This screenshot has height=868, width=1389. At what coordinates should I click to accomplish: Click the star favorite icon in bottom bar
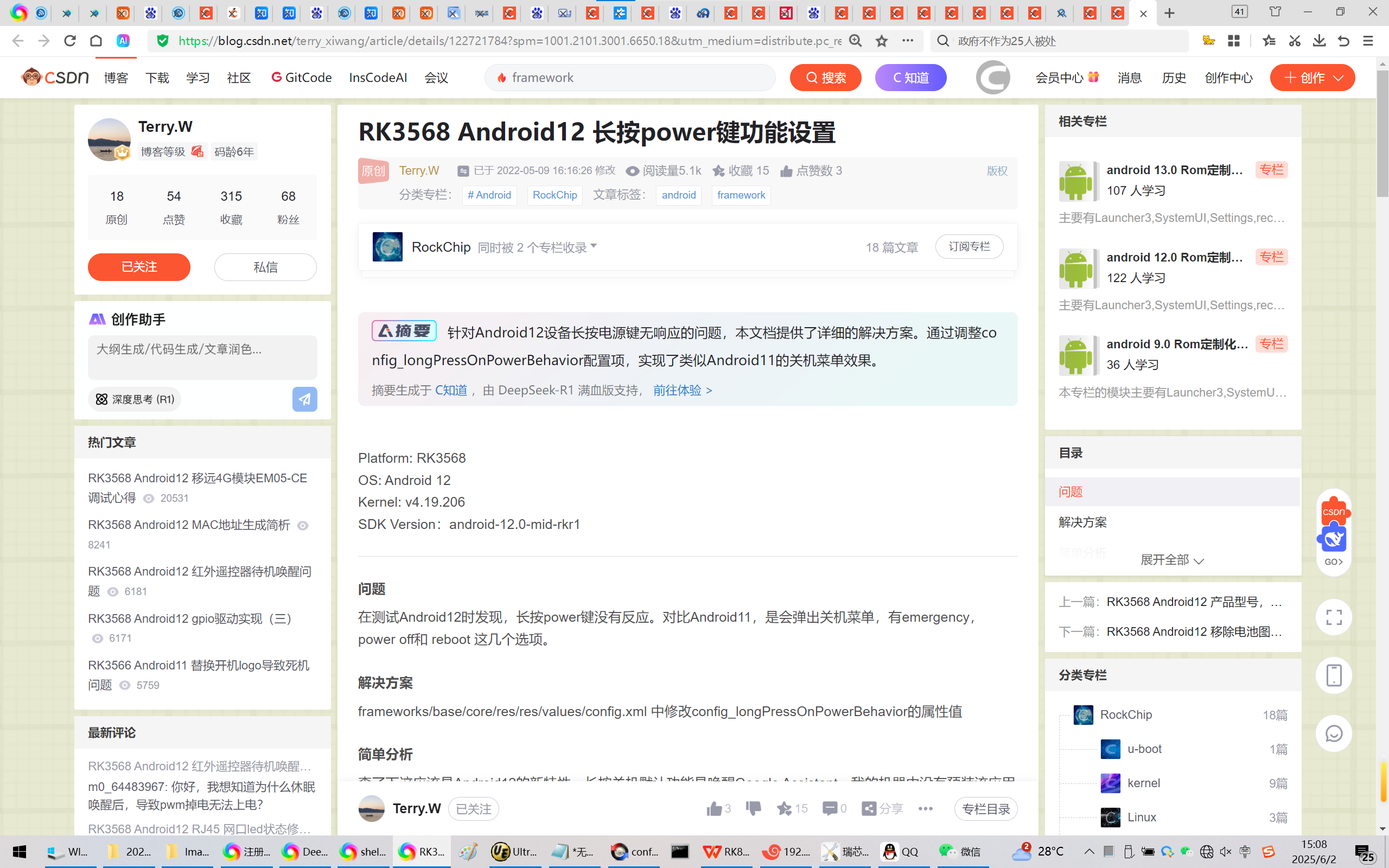[784, 808]
